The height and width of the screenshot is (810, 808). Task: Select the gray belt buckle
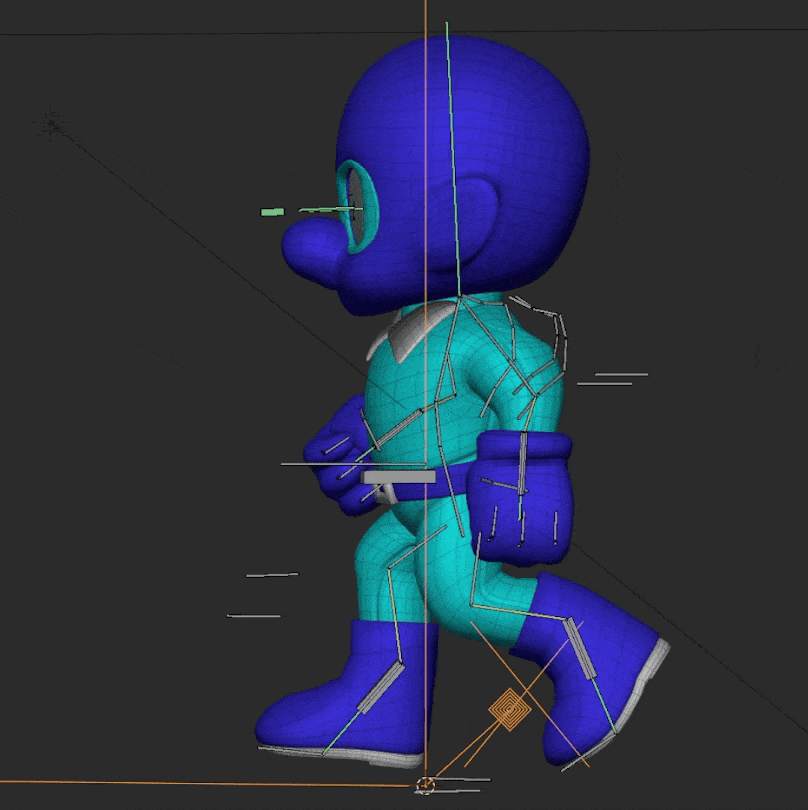click(x=399, y=478)
